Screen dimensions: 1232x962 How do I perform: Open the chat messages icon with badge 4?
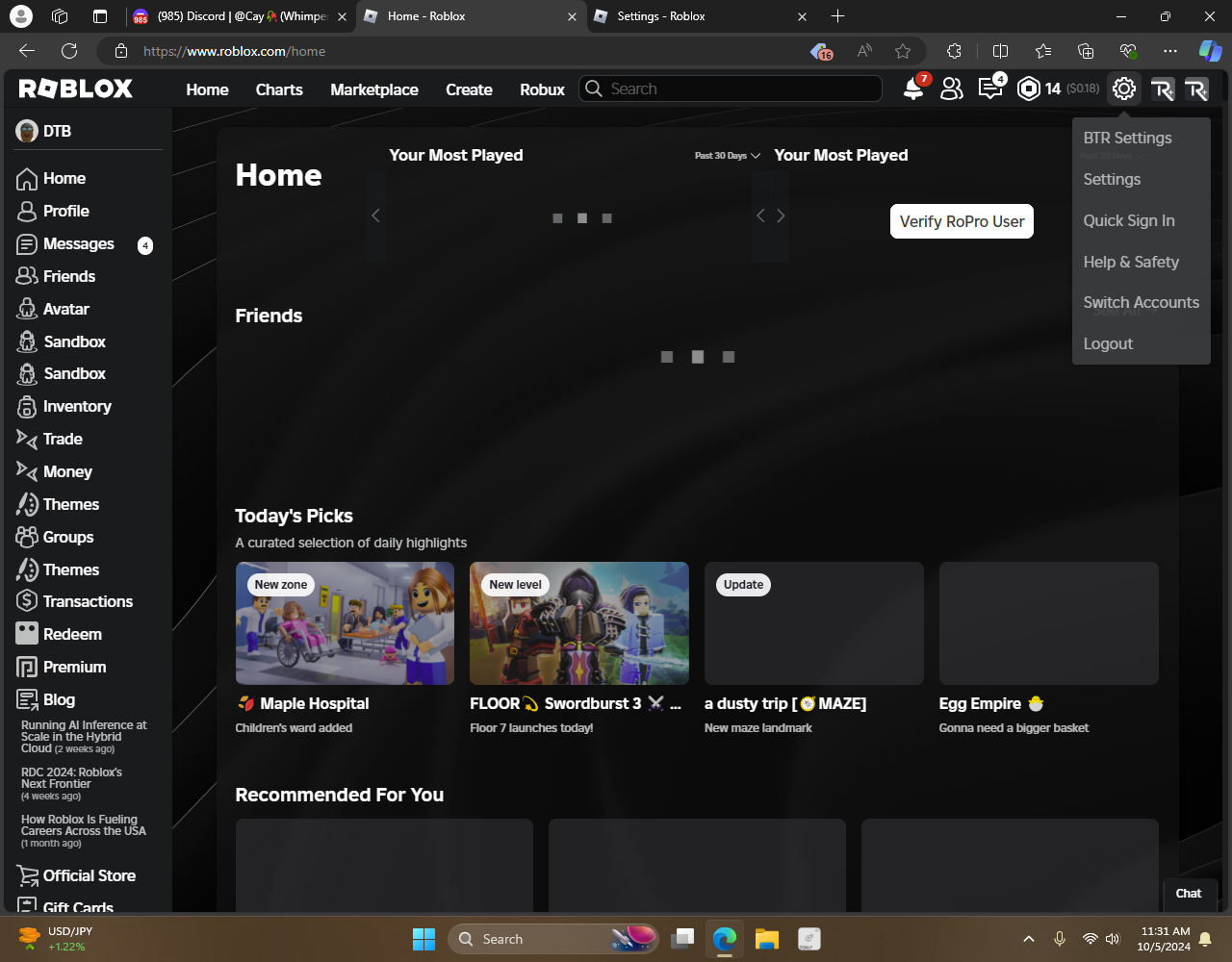[989, 89]
